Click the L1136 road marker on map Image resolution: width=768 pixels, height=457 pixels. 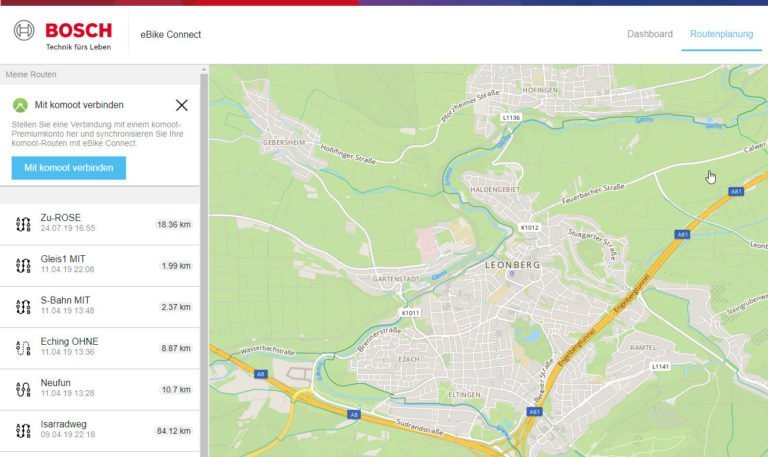pyautogui.click(x=511, y=118)
